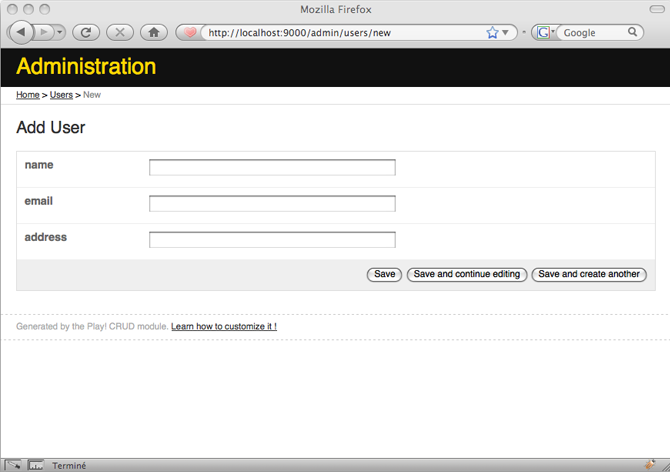Open the Learn how to customize it link
670x472 pixels.
pyautogui.click(x=224, y=326)
